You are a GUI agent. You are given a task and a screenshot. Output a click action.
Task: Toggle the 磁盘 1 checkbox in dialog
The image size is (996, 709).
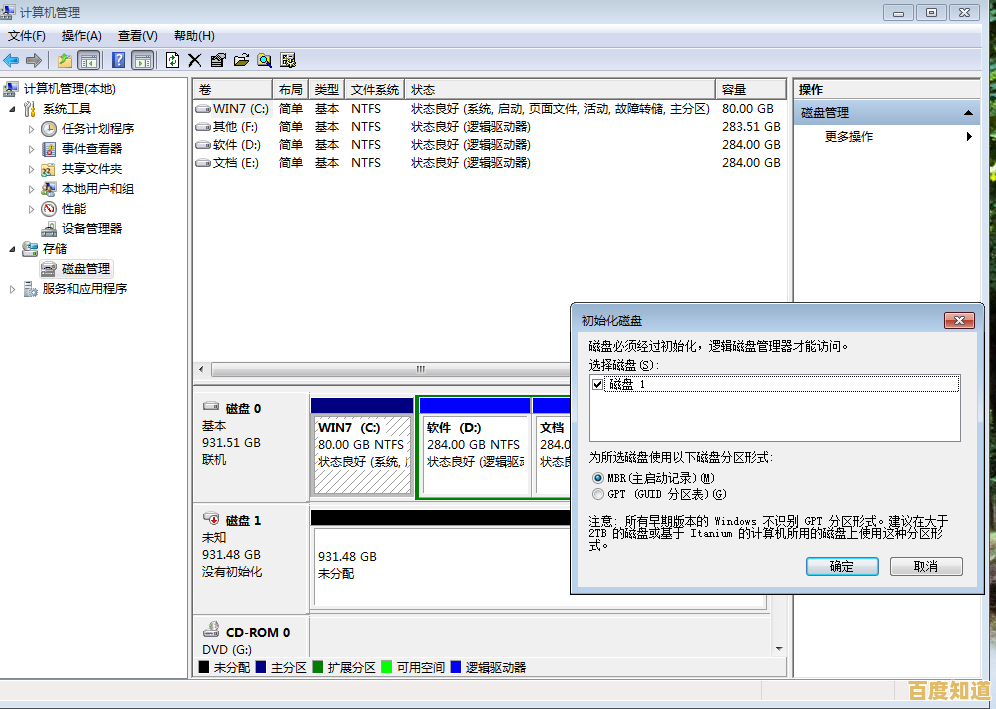tap(598, 384)
